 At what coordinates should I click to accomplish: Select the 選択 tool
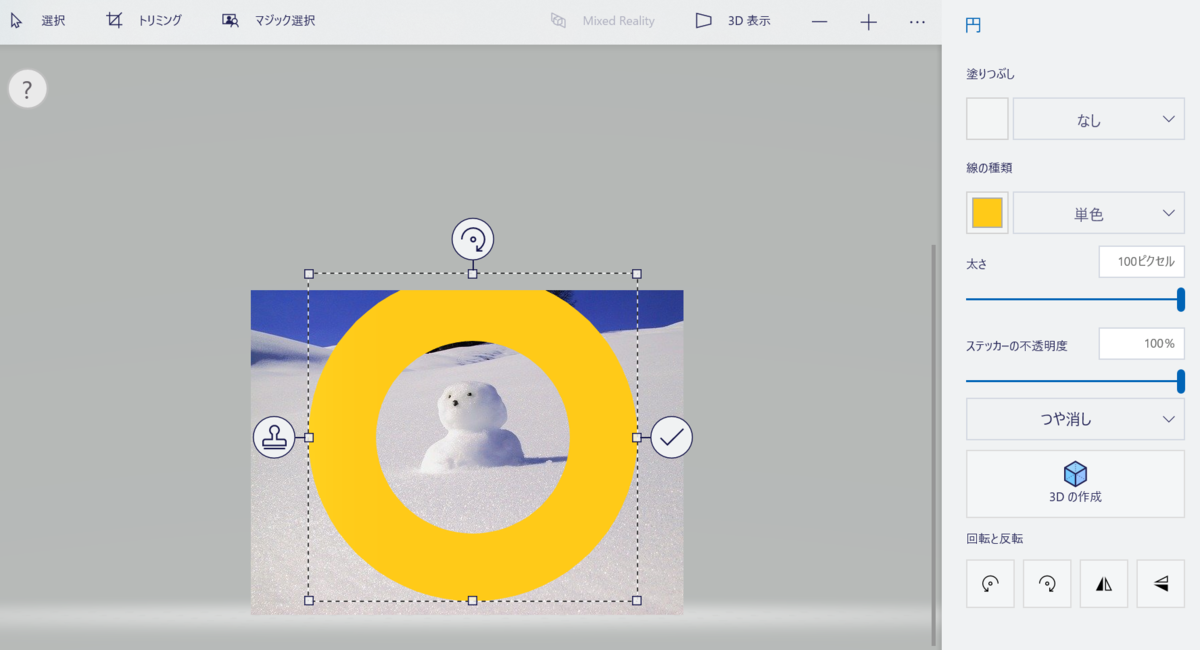(x=37, y=20)
